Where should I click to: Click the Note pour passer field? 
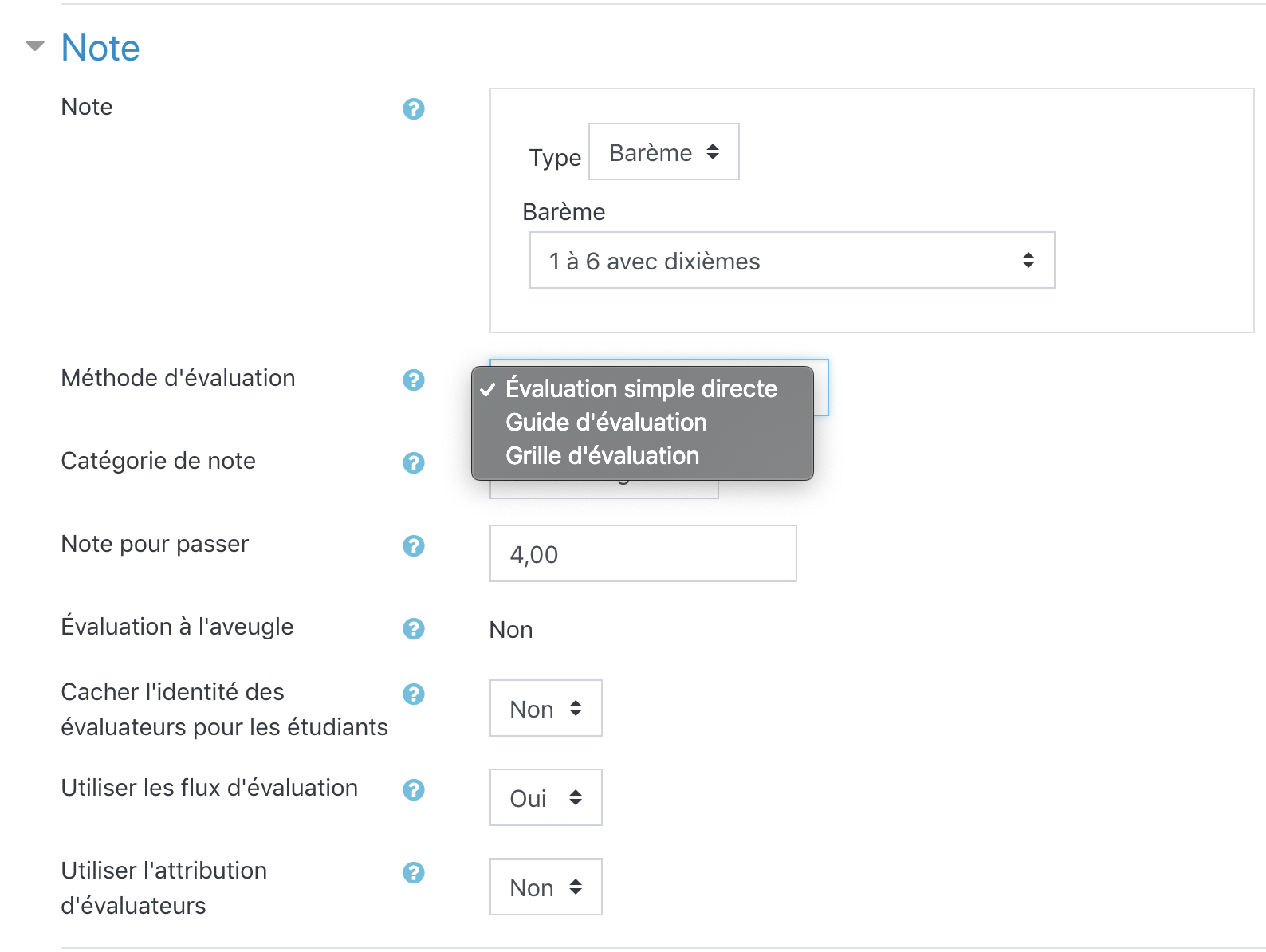coord(643,554)
